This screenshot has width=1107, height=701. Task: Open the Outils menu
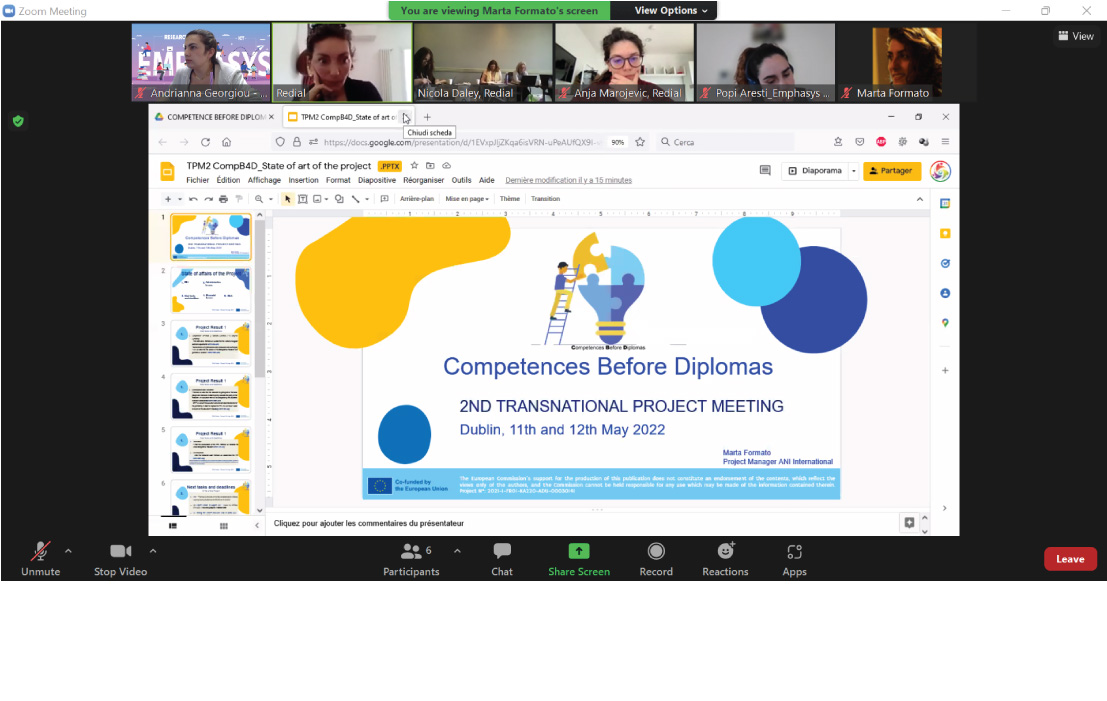462,180
